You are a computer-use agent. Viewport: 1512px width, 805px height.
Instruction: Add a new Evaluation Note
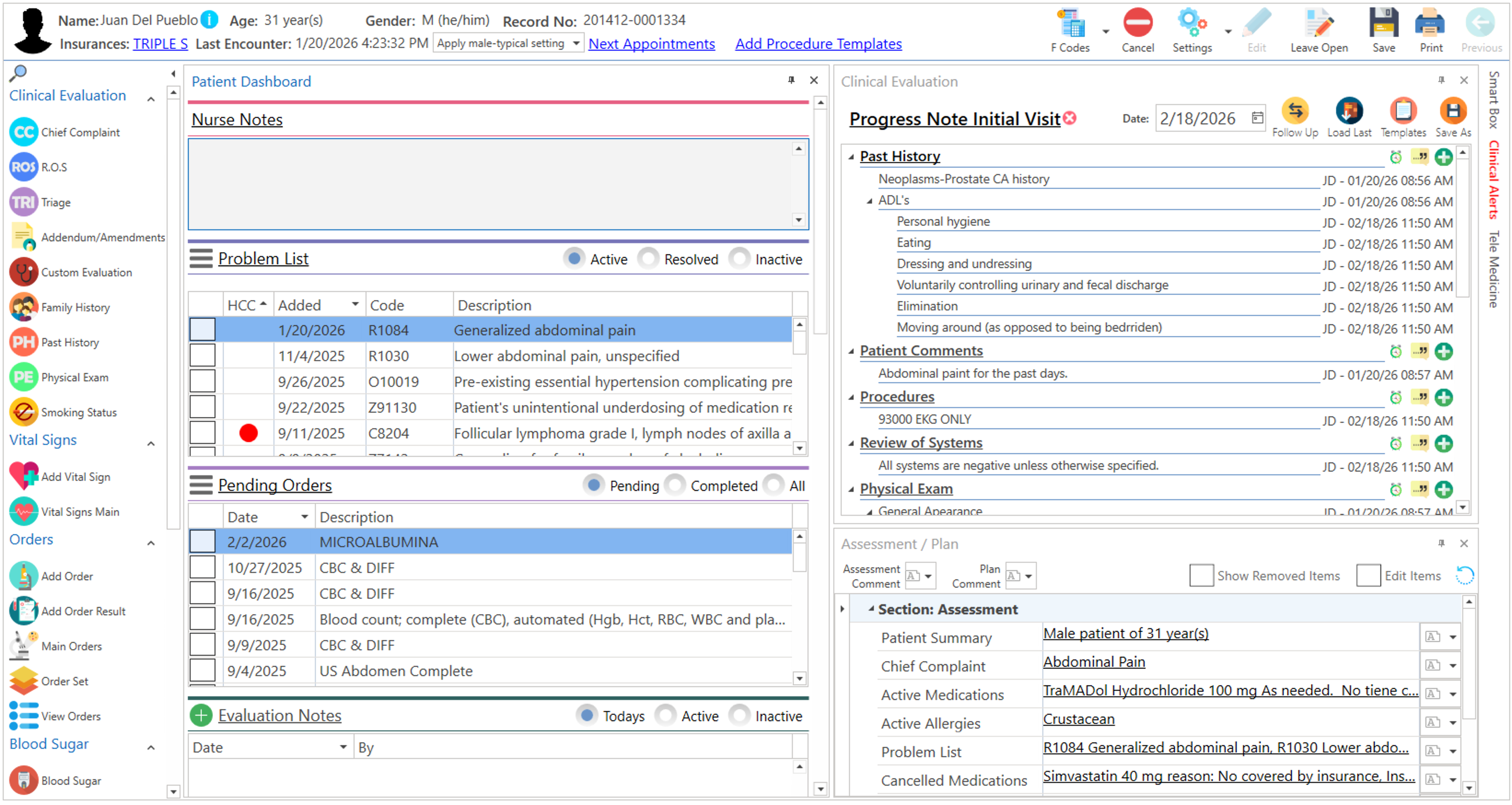click(201, 716)
